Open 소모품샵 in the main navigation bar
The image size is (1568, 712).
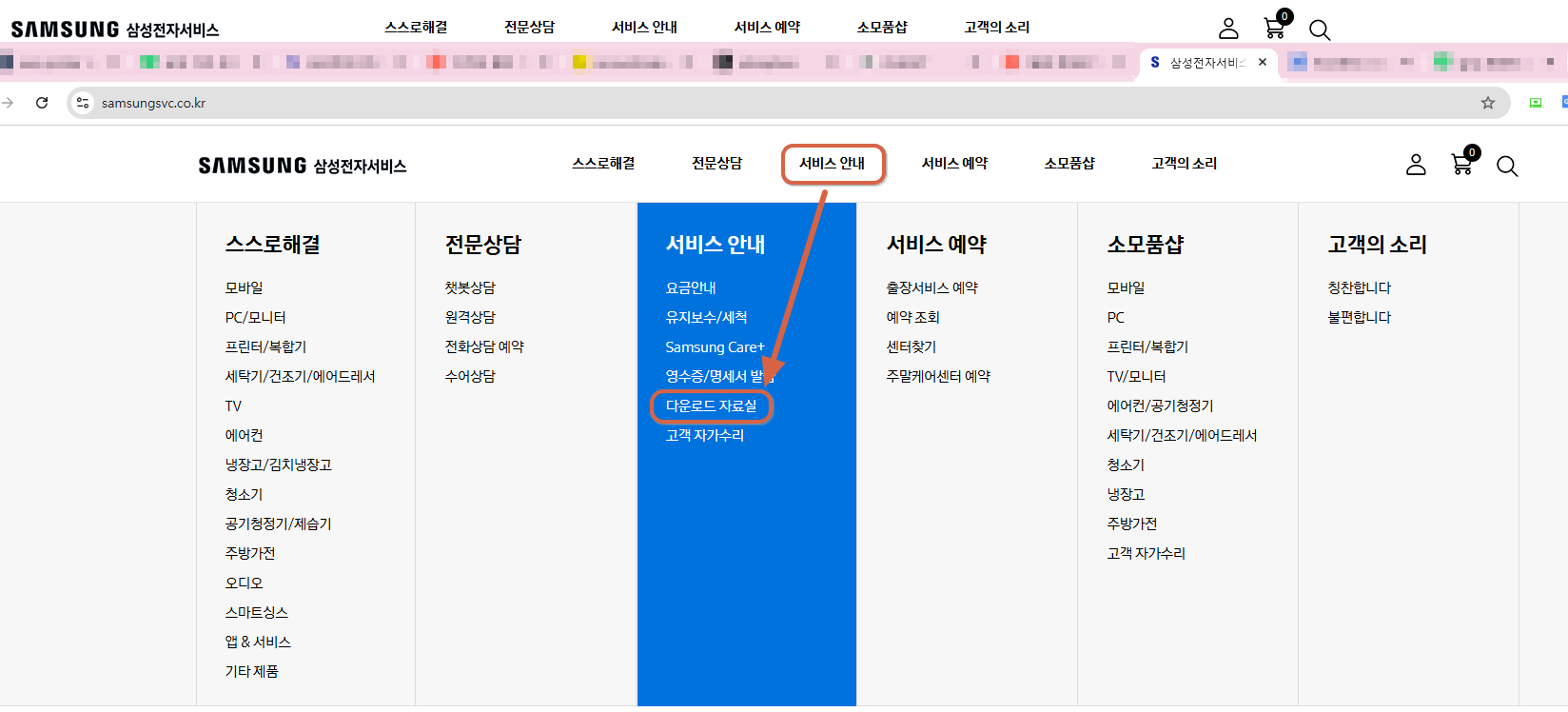click(1069, 164)
